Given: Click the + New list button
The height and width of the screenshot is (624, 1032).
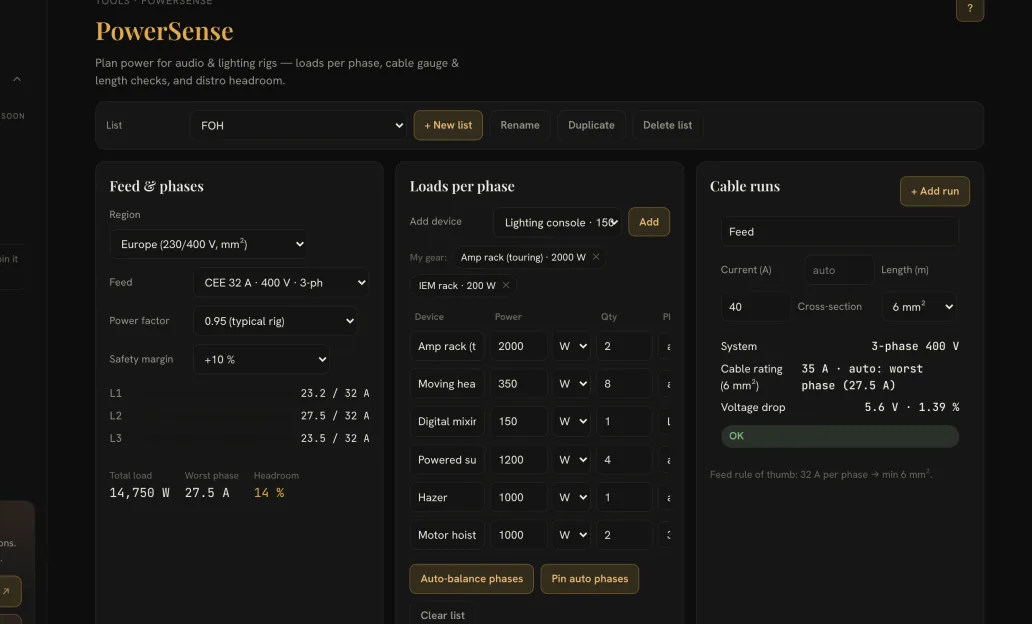Looking at the screenshot, I should tap(448, 125).
